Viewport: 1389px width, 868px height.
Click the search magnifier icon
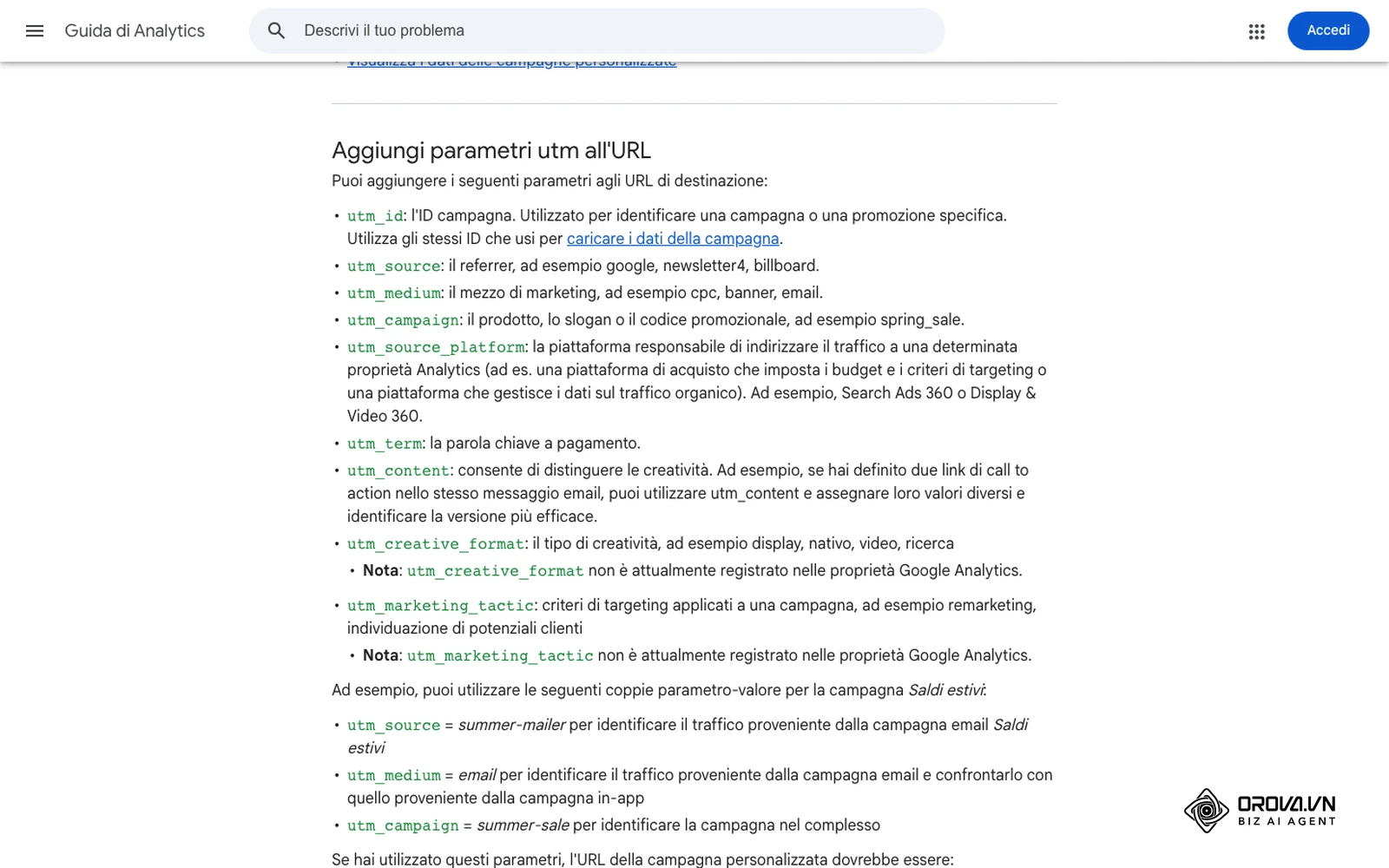pos(276,31)
